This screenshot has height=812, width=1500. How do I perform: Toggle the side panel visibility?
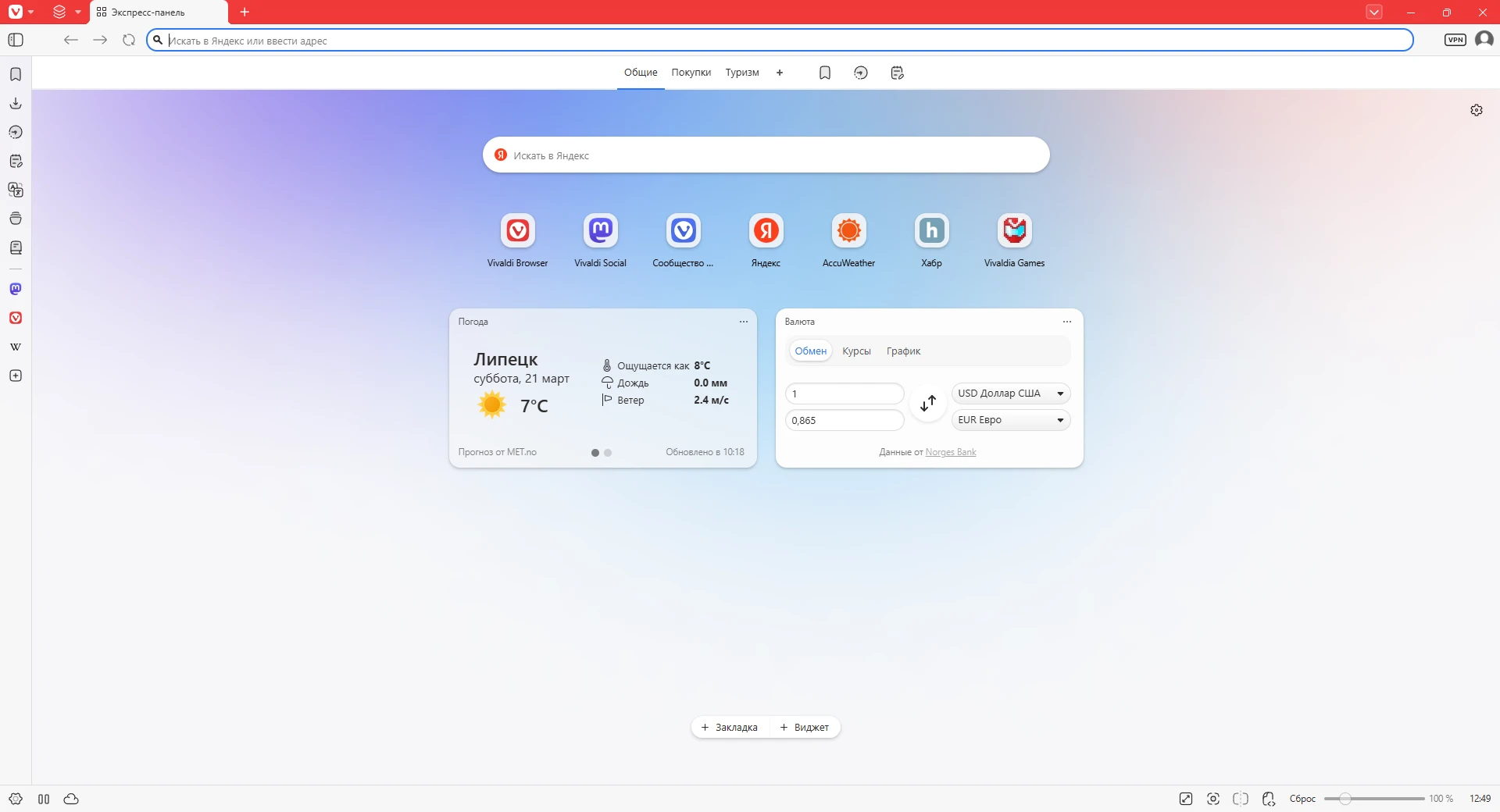[16, 40]
